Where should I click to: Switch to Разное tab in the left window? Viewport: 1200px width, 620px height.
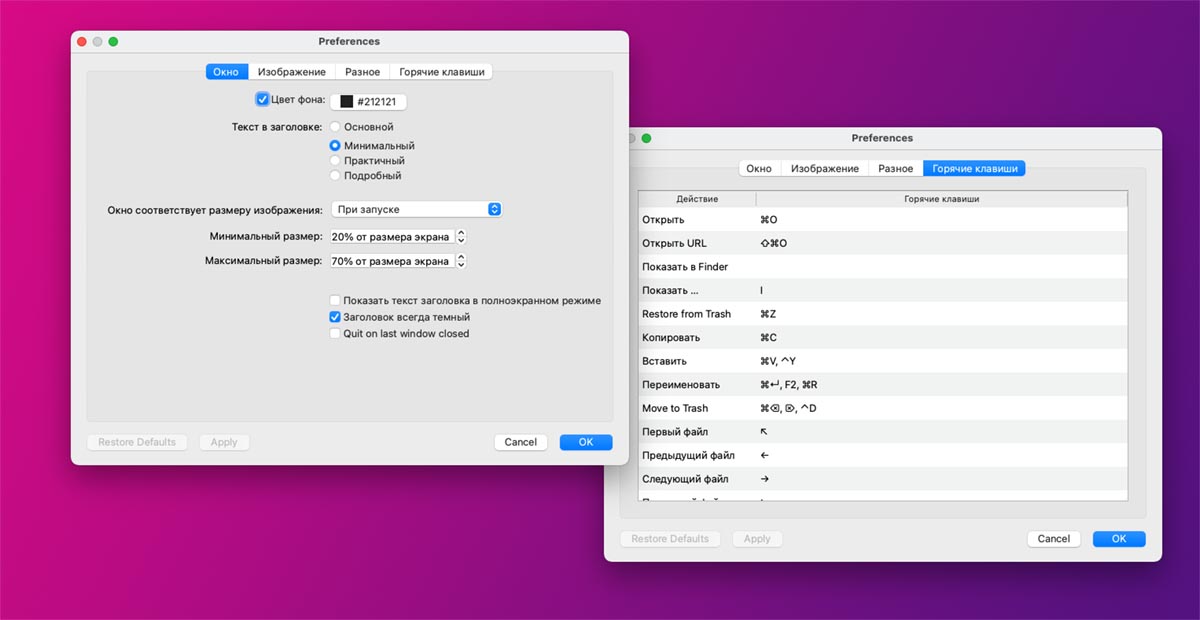(x=362, y=72)
